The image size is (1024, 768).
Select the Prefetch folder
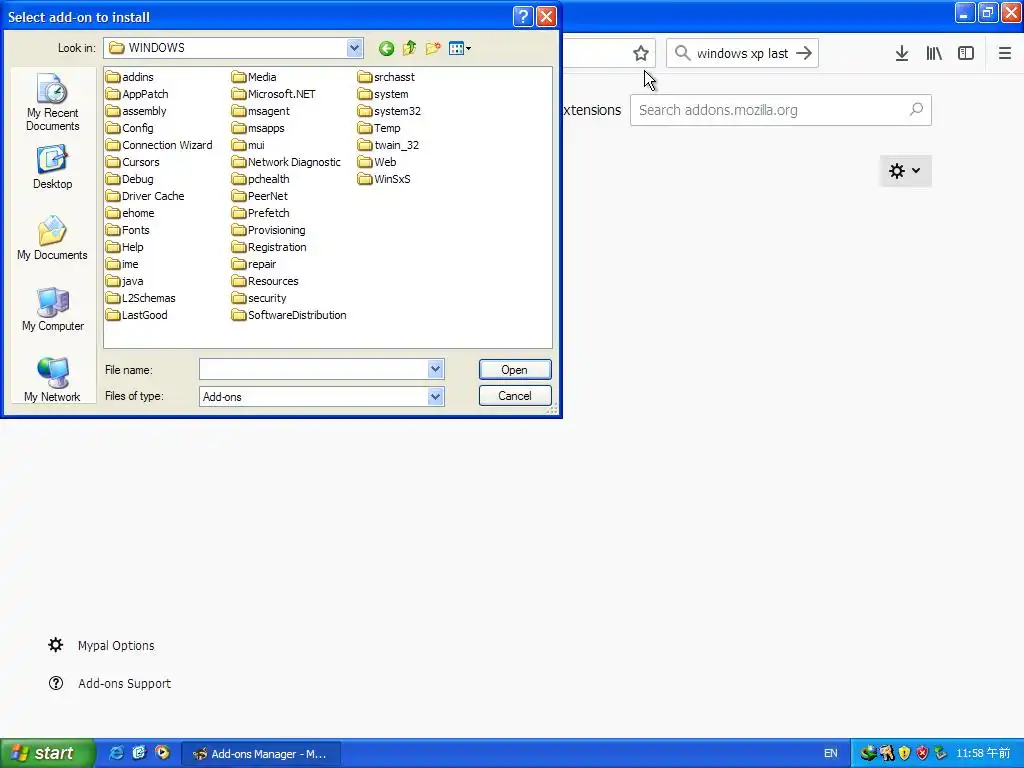[261, 213]
